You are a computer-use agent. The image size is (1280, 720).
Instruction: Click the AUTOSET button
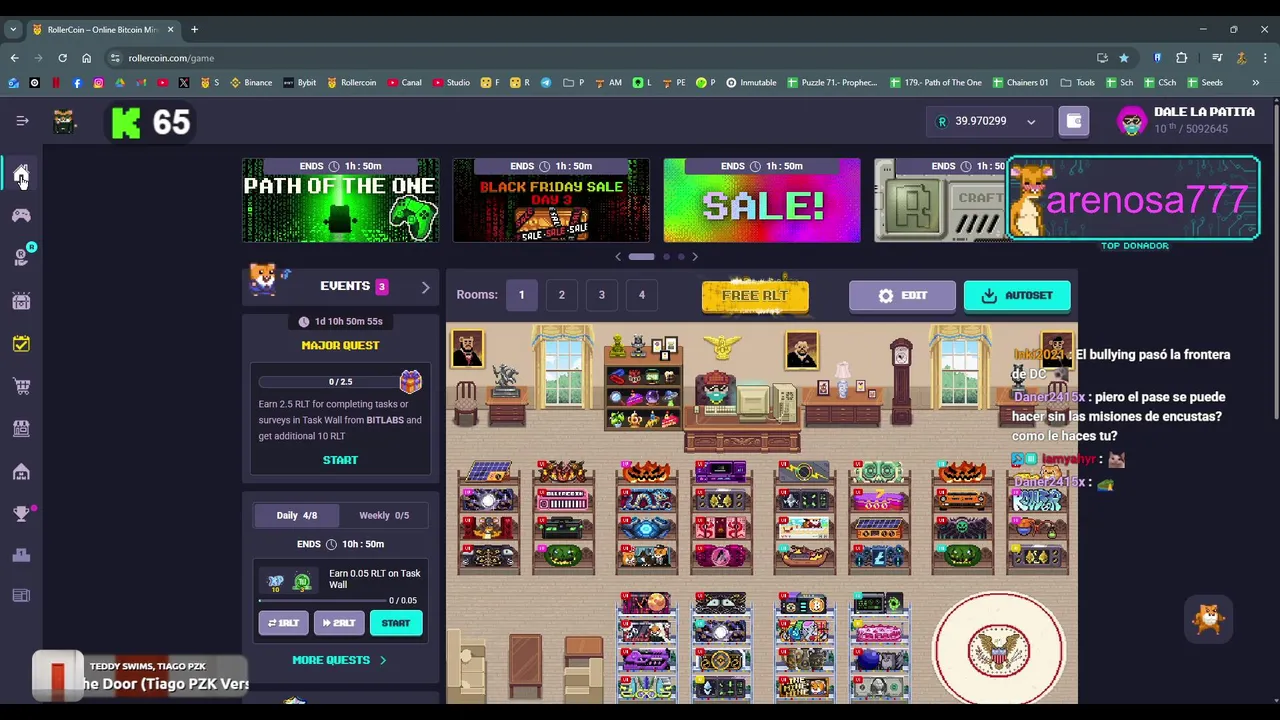click(x=1017, y=296)
